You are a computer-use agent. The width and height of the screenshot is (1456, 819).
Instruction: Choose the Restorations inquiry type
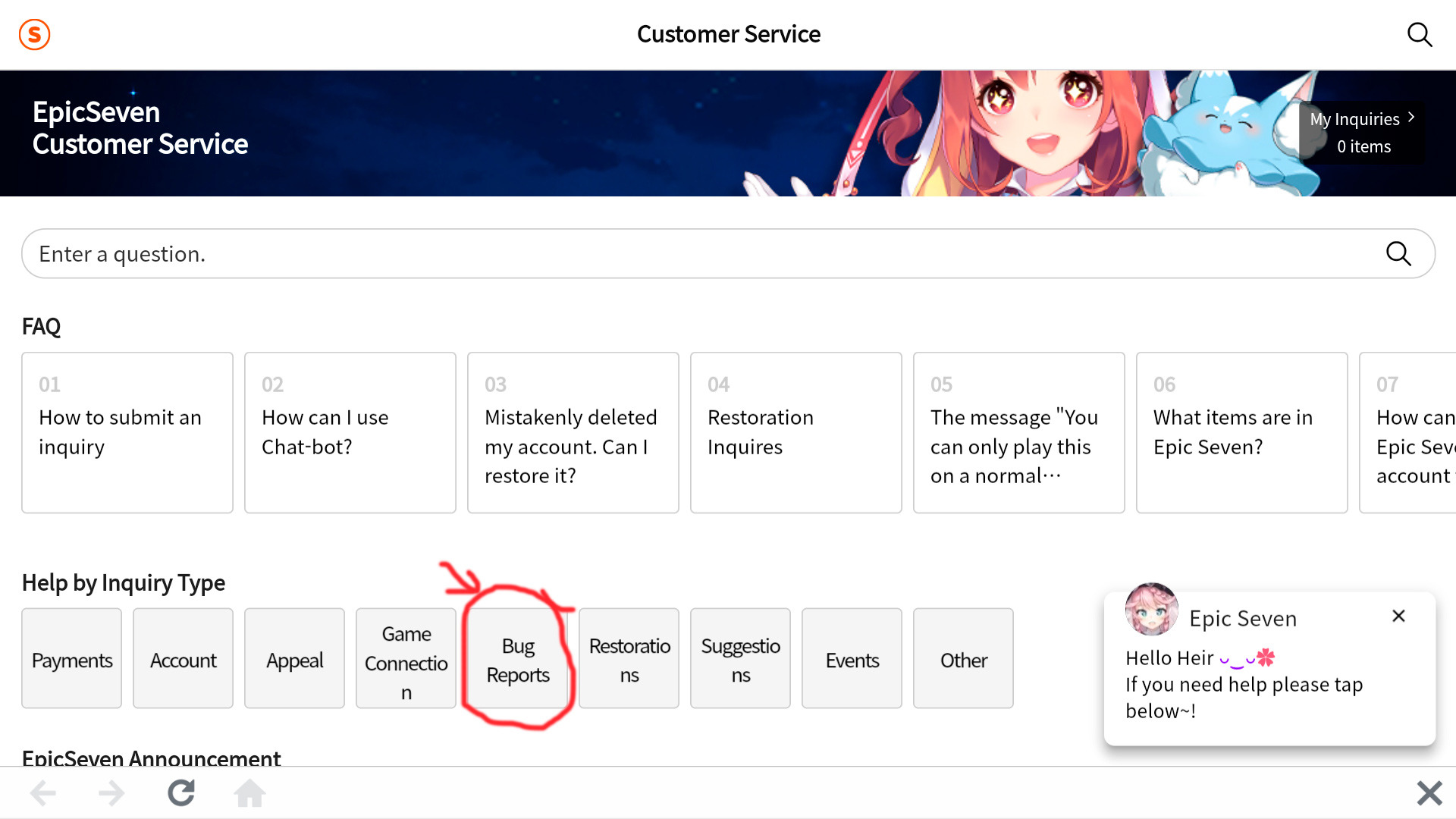click(629, 658)
